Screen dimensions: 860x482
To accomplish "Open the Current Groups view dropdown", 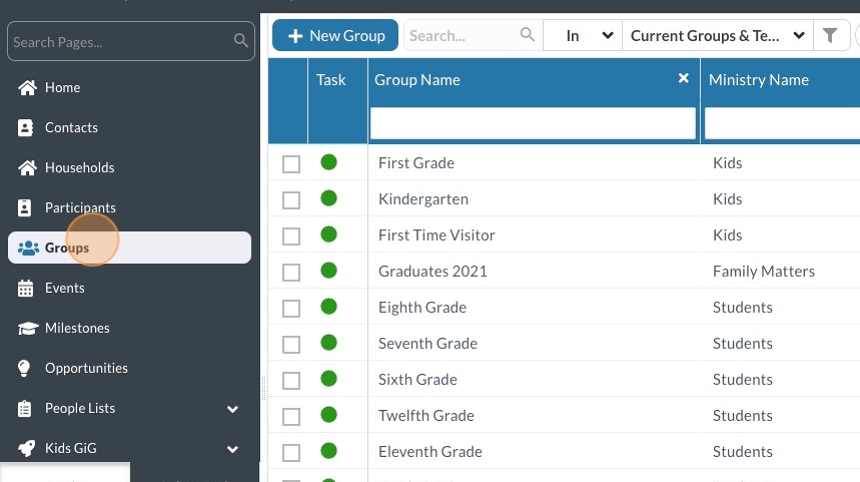I will (717, 36).
